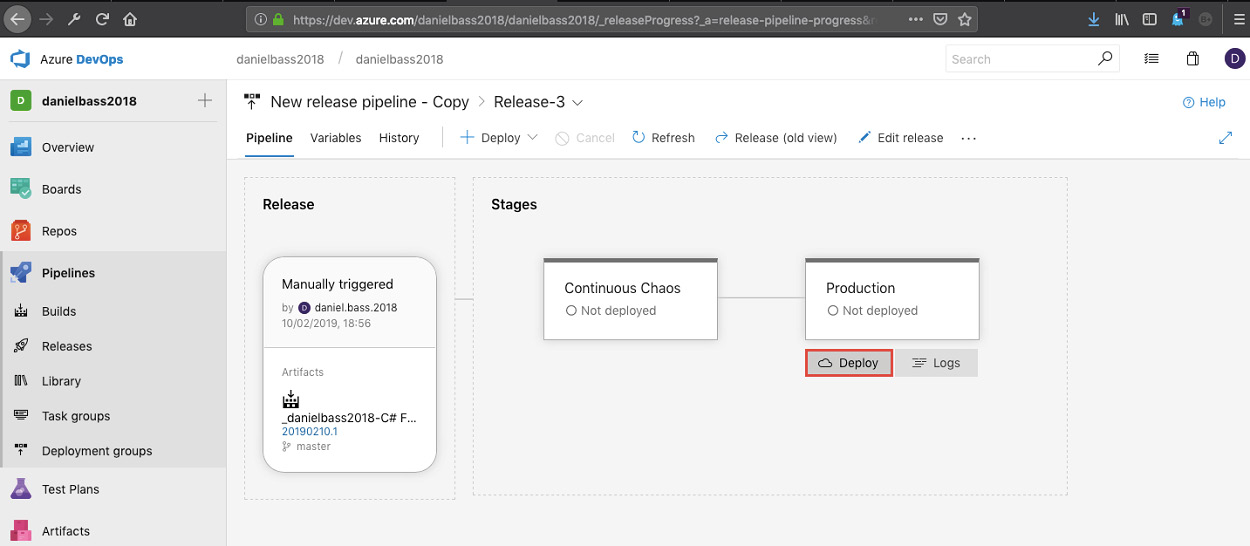Open artifact version 20190210.1 link
Viewport: 1250px width, 546px height.
[310, 432]
